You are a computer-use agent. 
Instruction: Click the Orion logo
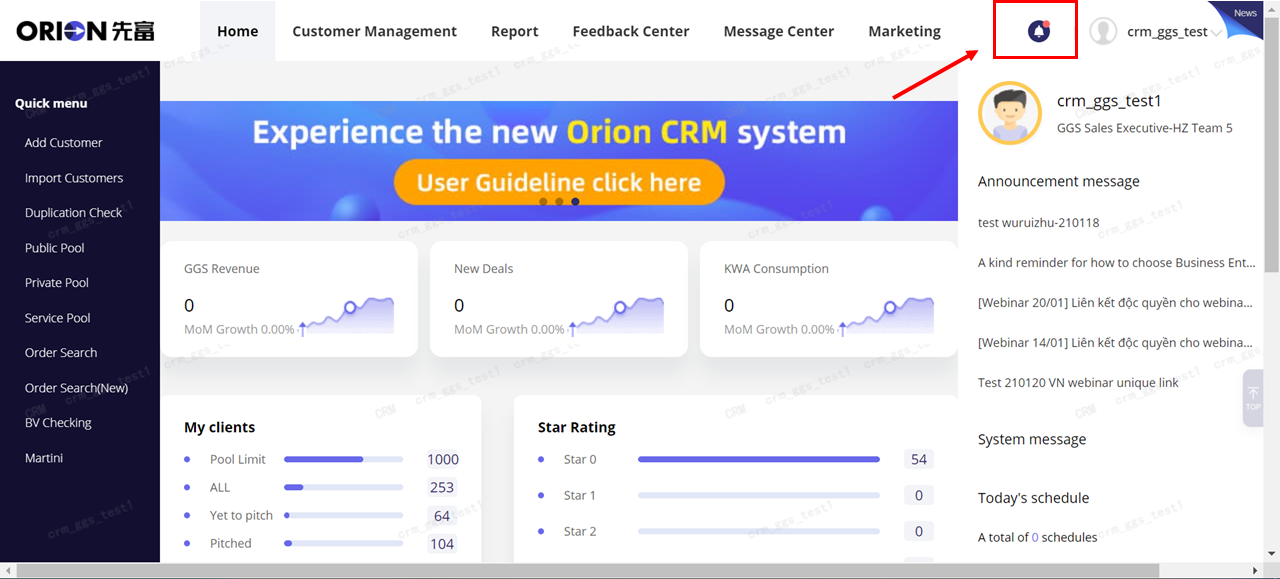(x=86, y=31)
